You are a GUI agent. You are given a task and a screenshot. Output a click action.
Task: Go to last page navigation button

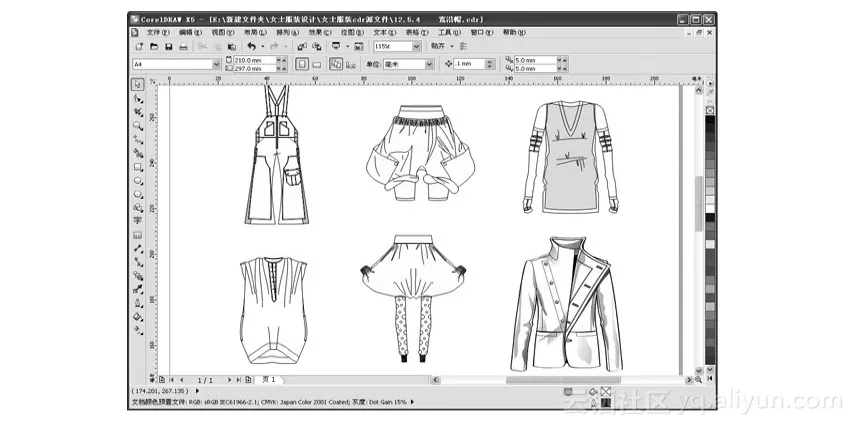(x=239, y=380)
